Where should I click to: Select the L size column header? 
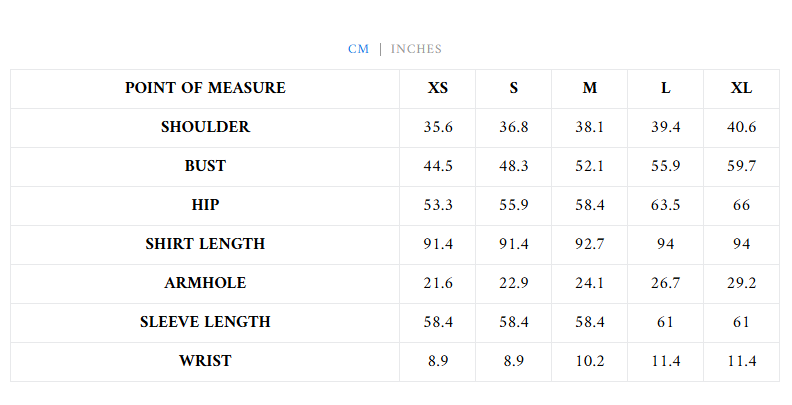[x=666, y=88]
